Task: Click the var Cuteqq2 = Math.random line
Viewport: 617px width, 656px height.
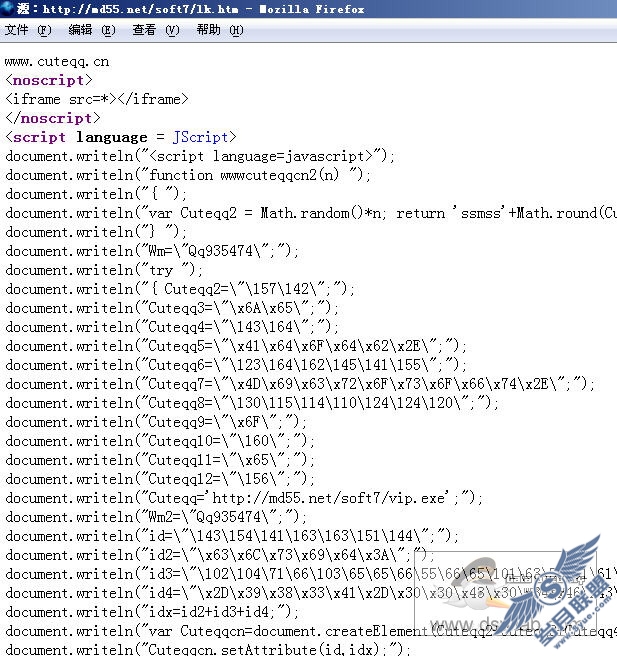Action: click(x=311, y=213)
